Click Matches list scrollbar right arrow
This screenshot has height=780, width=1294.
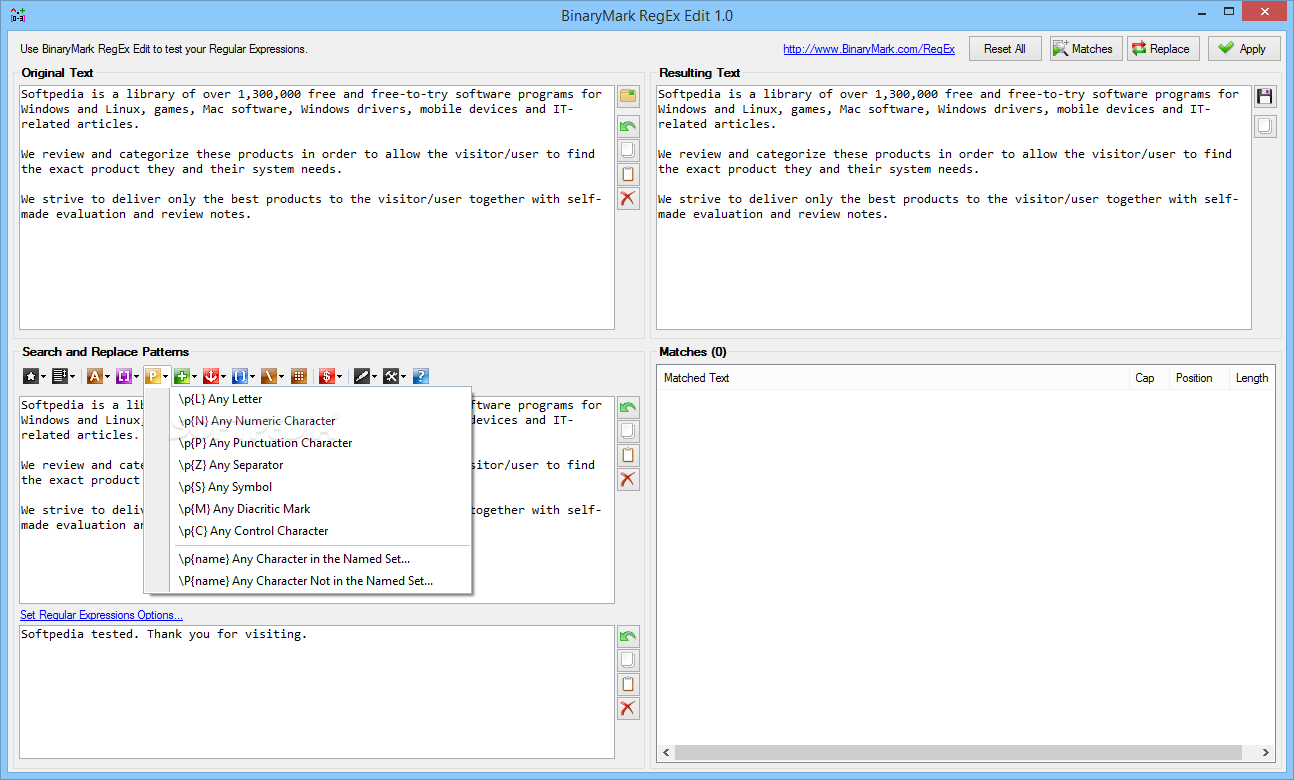[x=1266, y=753]
